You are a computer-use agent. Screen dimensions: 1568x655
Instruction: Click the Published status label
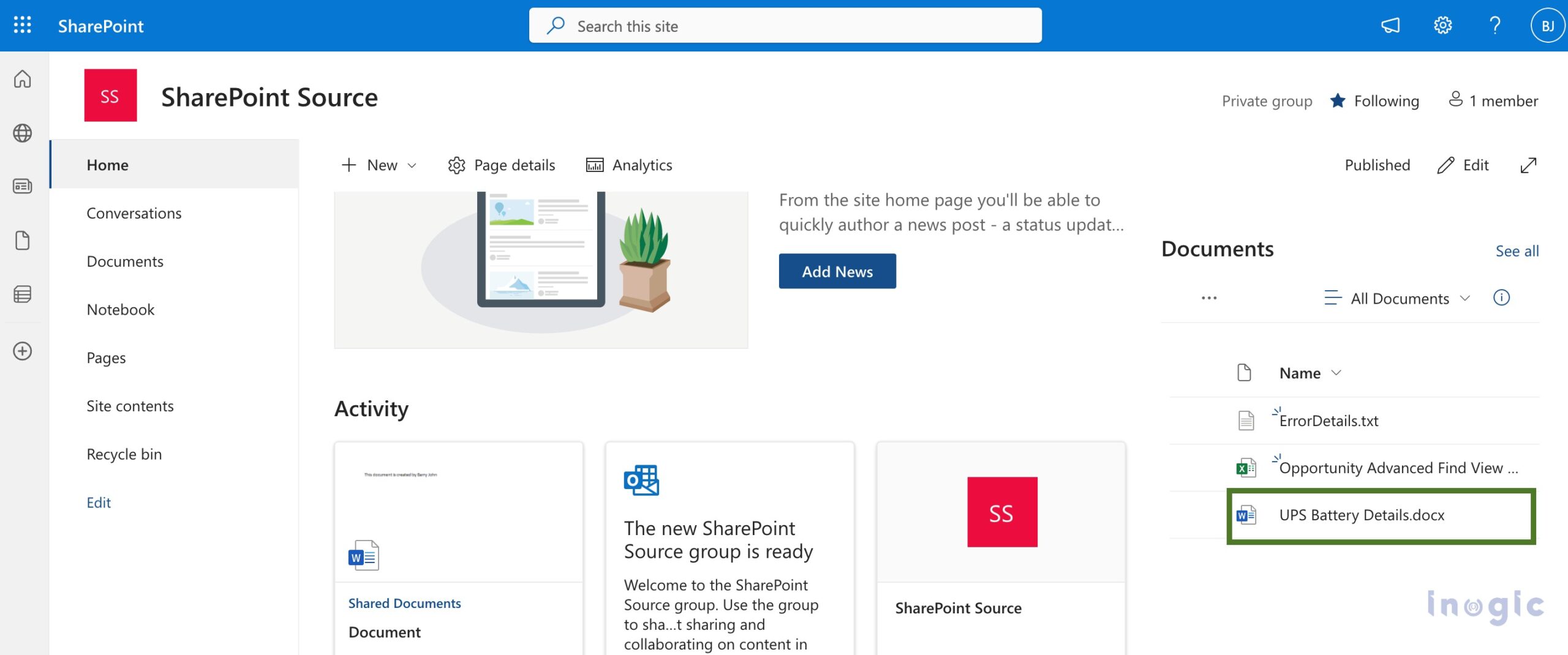click(x=1377, y=165)
